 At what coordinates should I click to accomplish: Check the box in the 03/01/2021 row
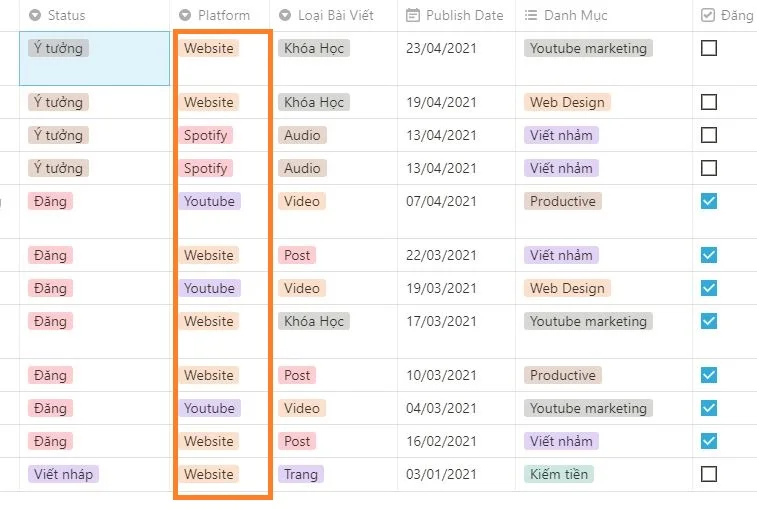(709, 474)
